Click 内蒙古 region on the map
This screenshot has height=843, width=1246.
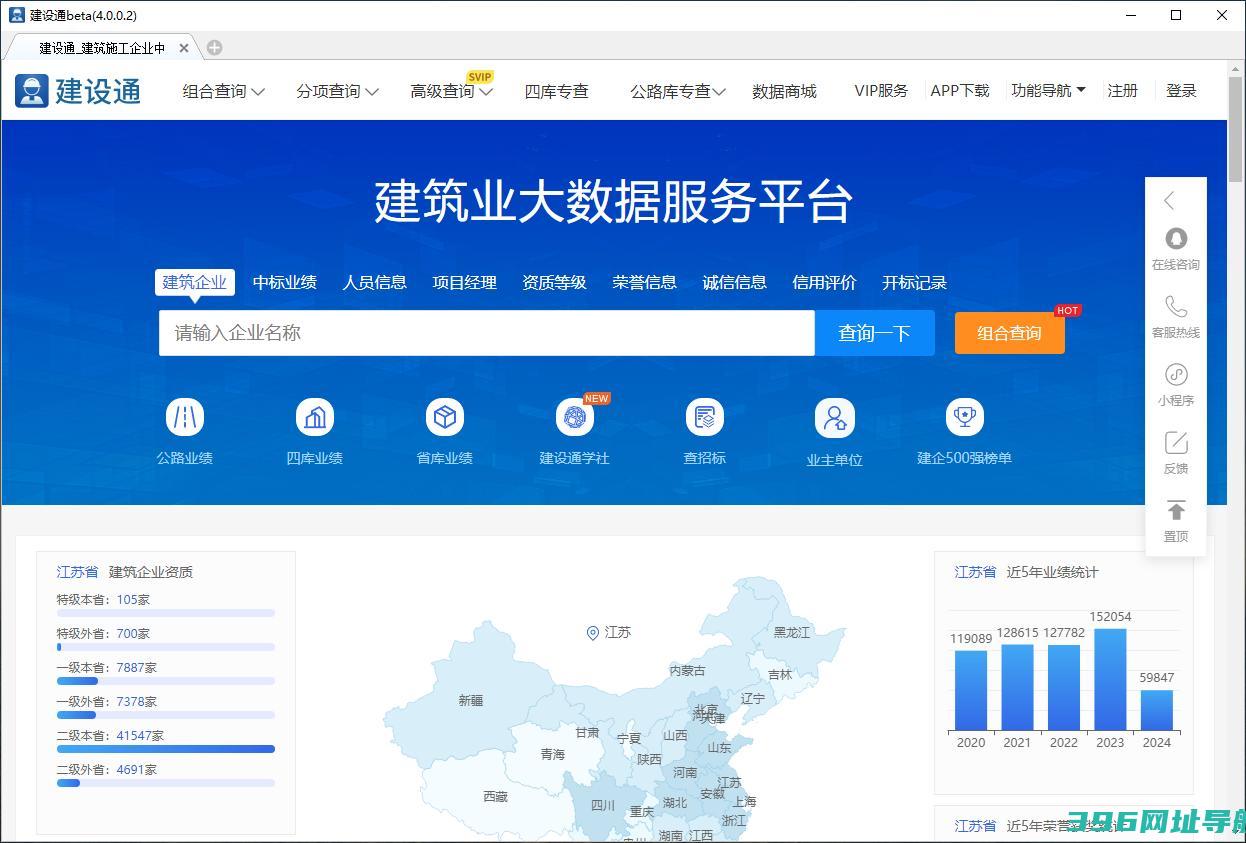(687, 671)
